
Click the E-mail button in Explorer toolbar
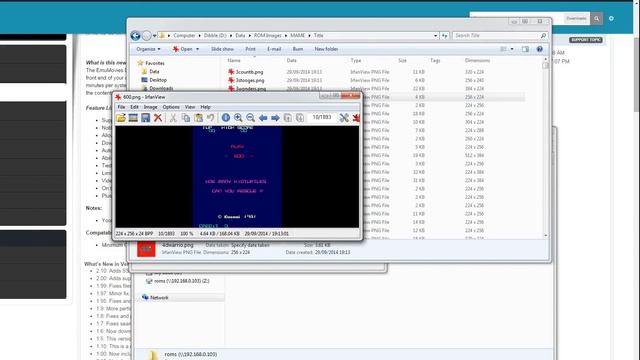[x=274, y=49]
